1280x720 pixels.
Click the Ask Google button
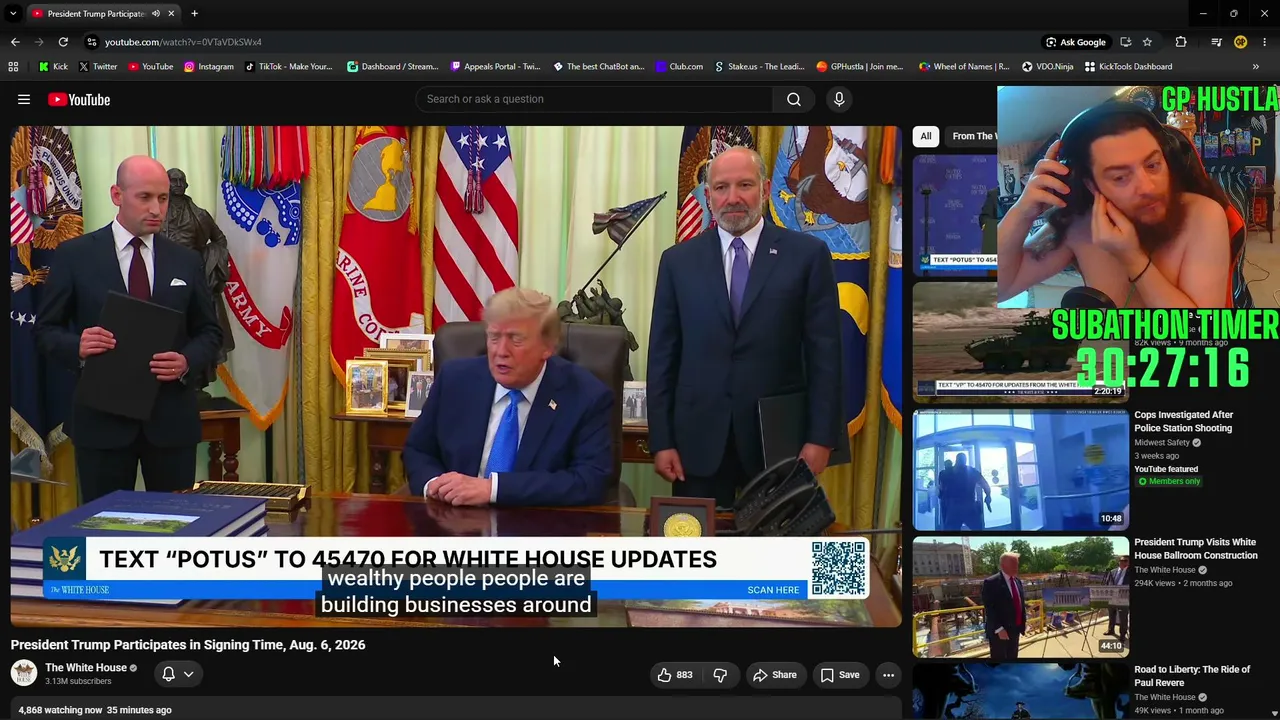tap(1076, 42)
